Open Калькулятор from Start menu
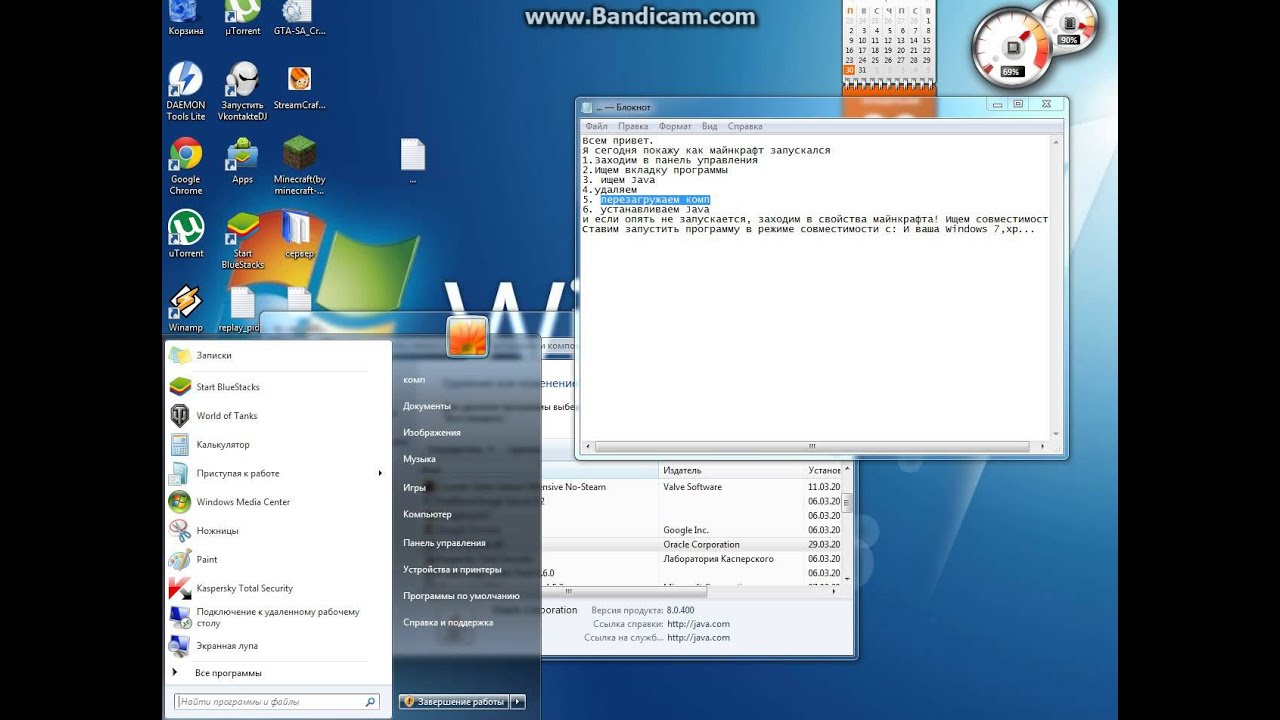1280x720 pixels. click(279, 445)
